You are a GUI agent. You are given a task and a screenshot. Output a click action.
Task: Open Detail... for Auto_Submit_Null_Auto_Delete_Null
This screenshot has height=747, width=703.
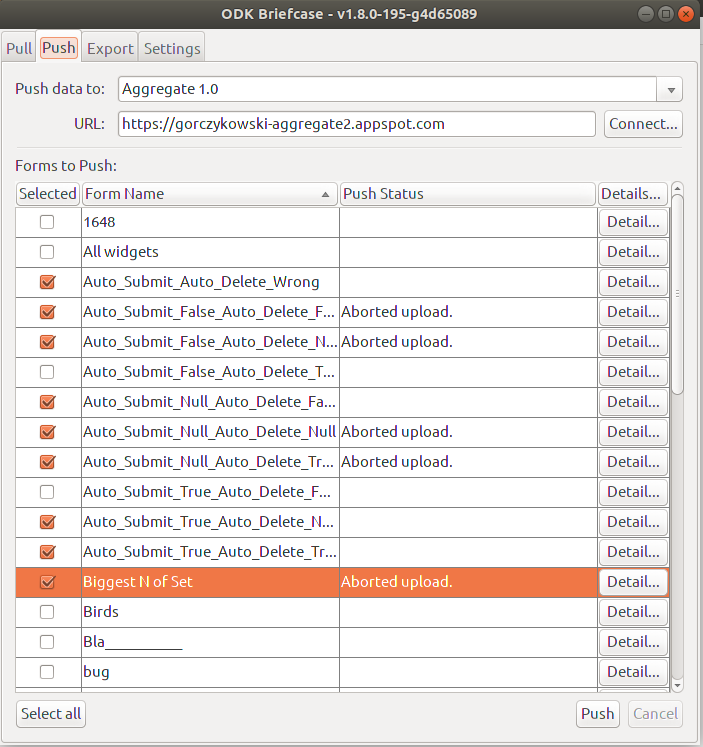pyautogui.click(x=633, y=432)
